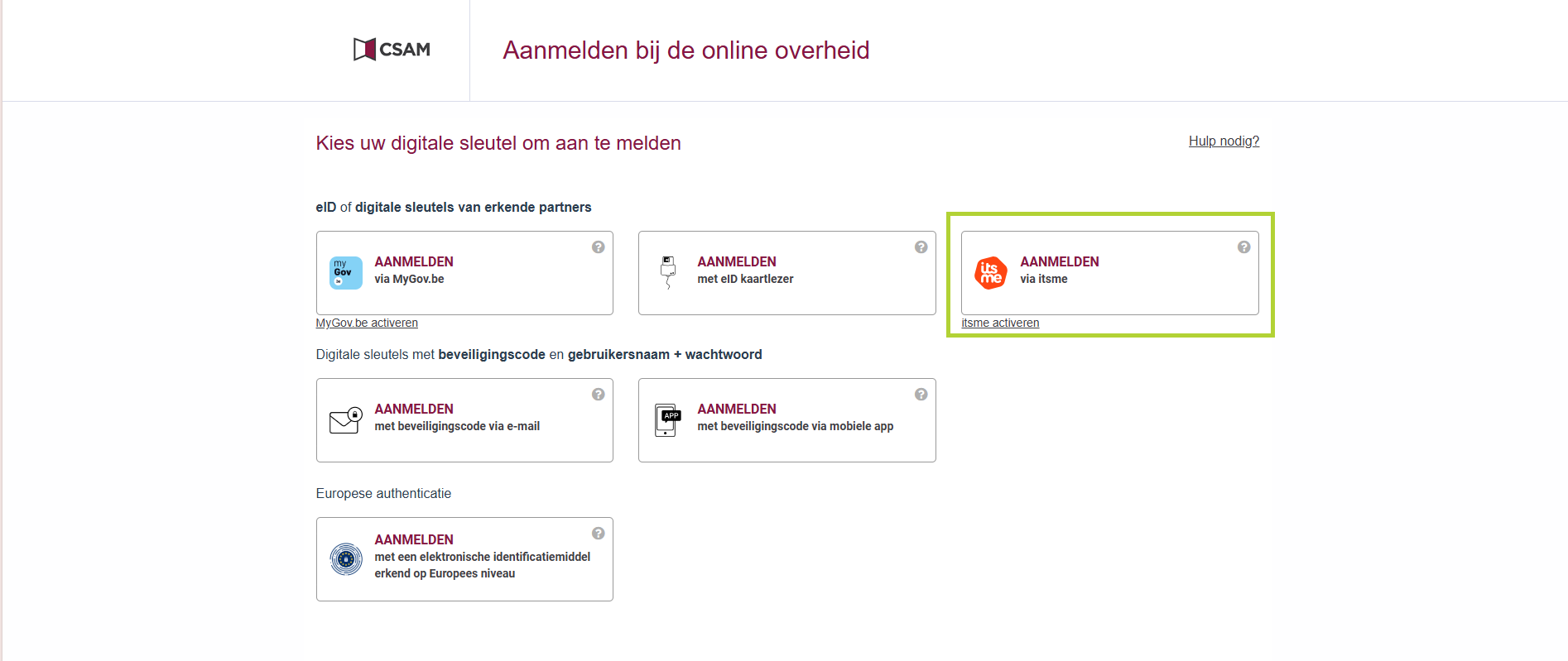
Task: Click the European authentication emblem icon
Action: click(346, 559)
